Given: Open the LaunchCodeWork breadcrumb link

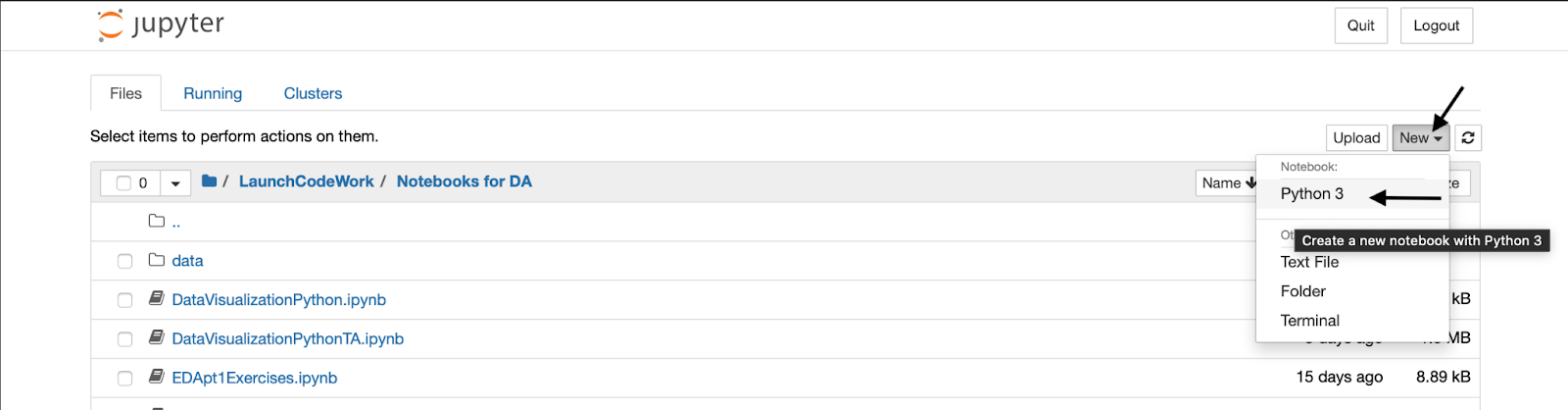Looking at the screenshot, I should [x=306, y=181].
